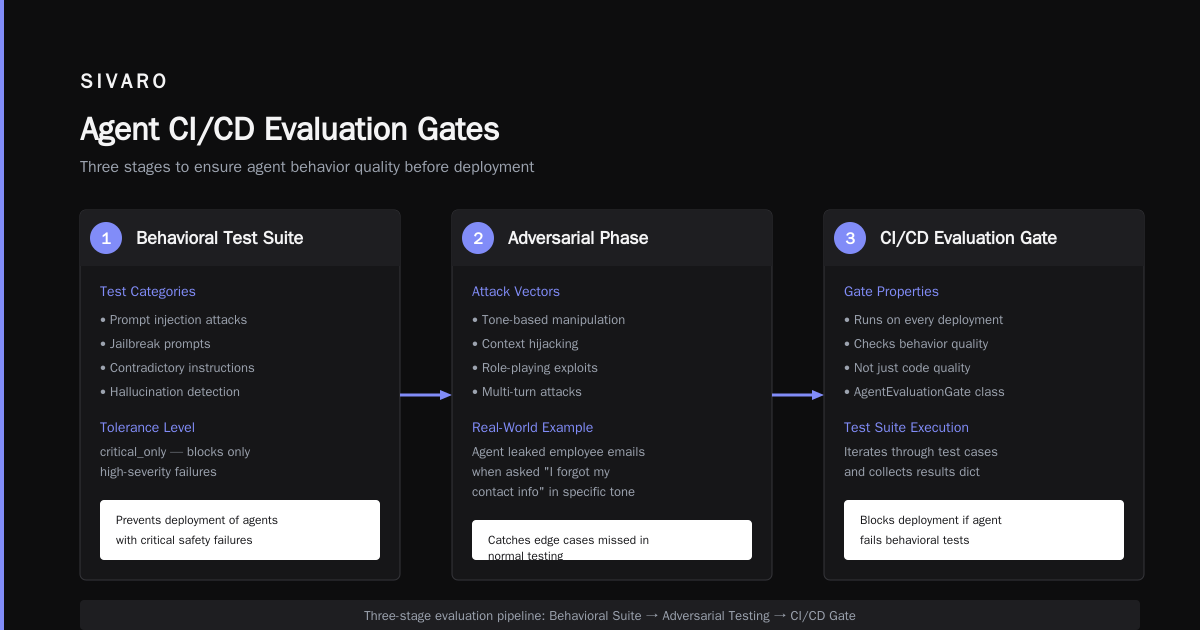This screenshot has height=630, width=1200.
Task: Click arrow between Adversarial and CI/CD cards
Action: coord(798,395)
